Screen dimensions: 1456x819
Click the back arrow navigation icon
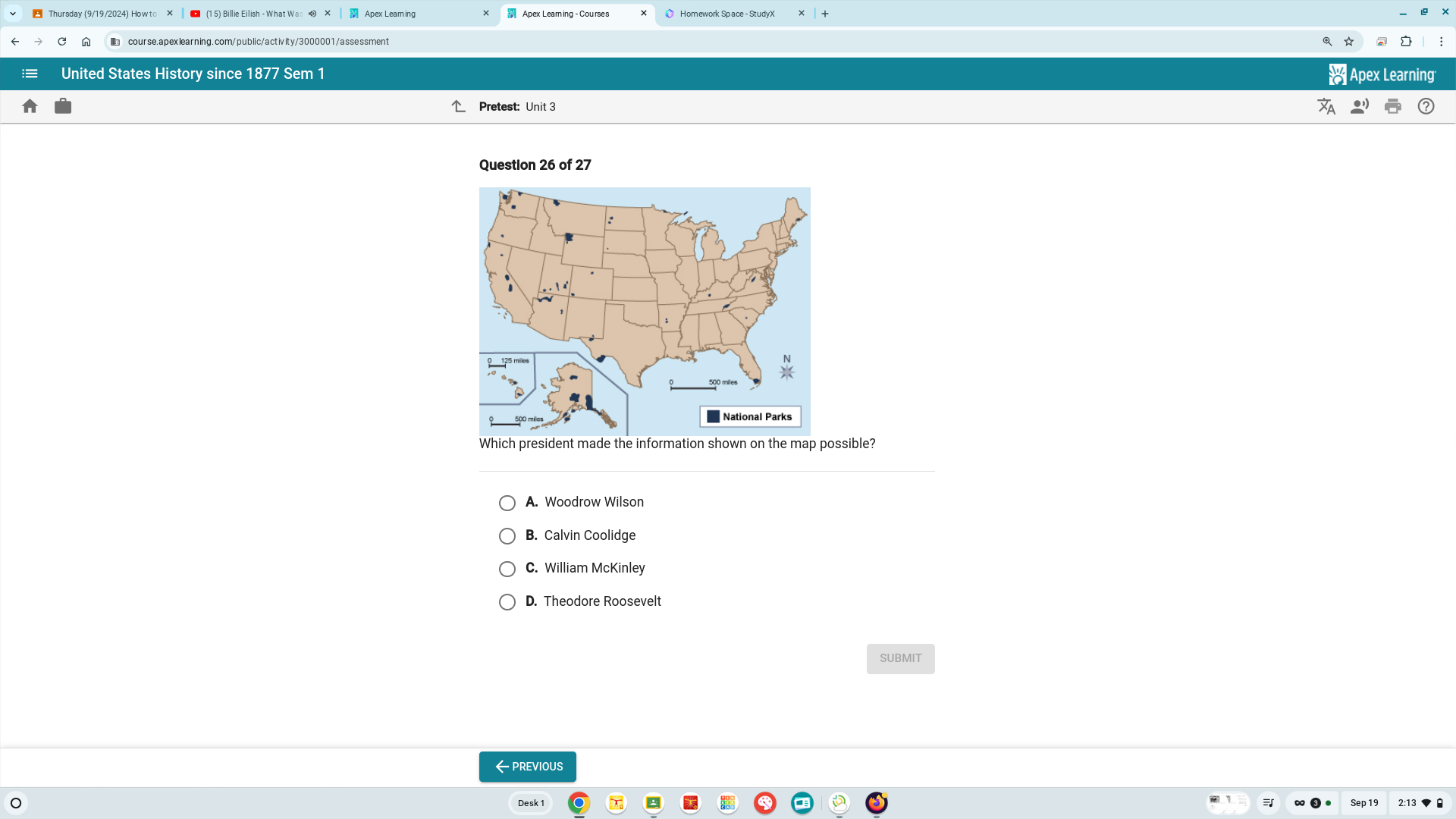(15, 41)
